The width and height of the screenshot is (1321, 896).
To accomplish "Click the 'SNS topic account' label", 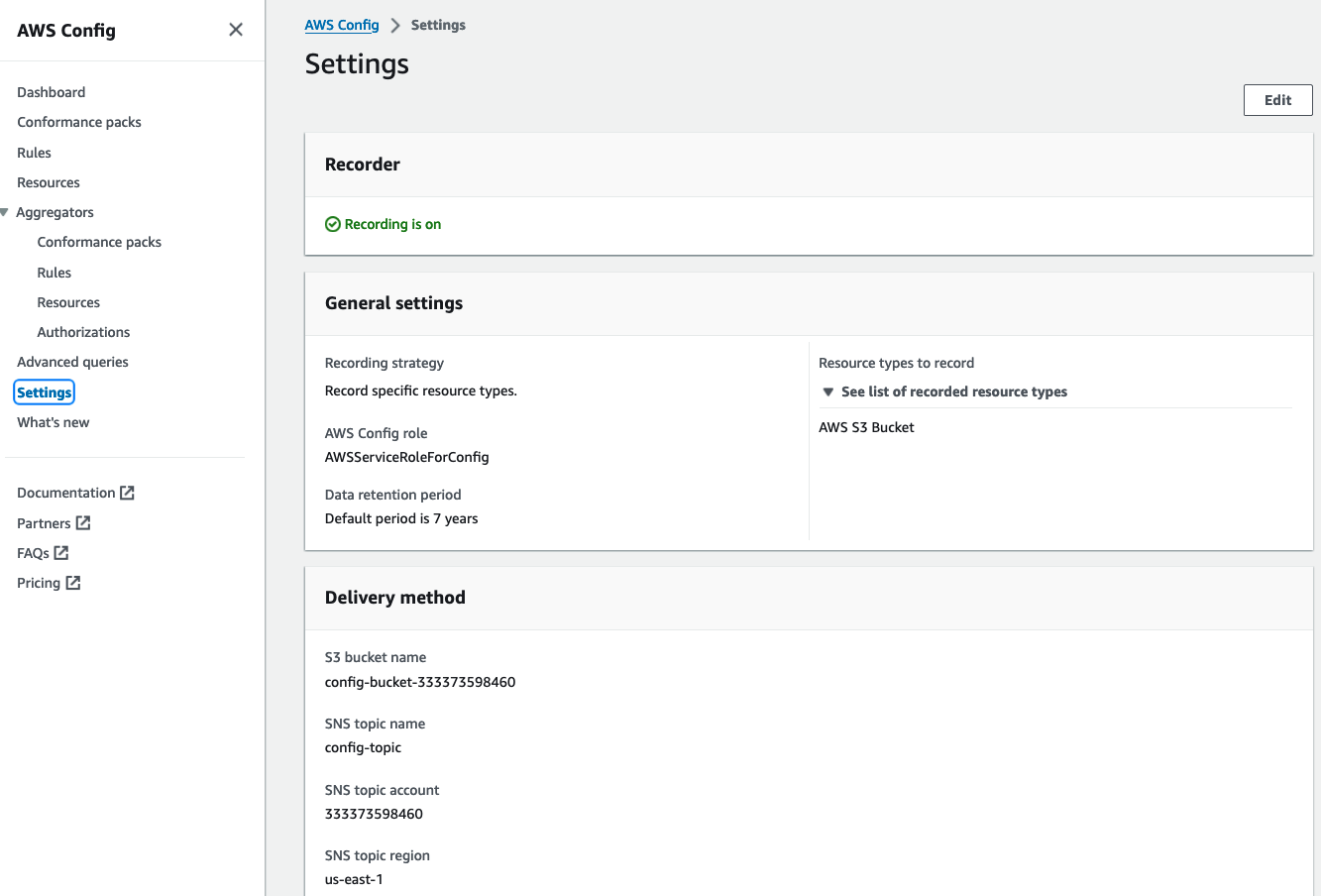I will point(382,790).
